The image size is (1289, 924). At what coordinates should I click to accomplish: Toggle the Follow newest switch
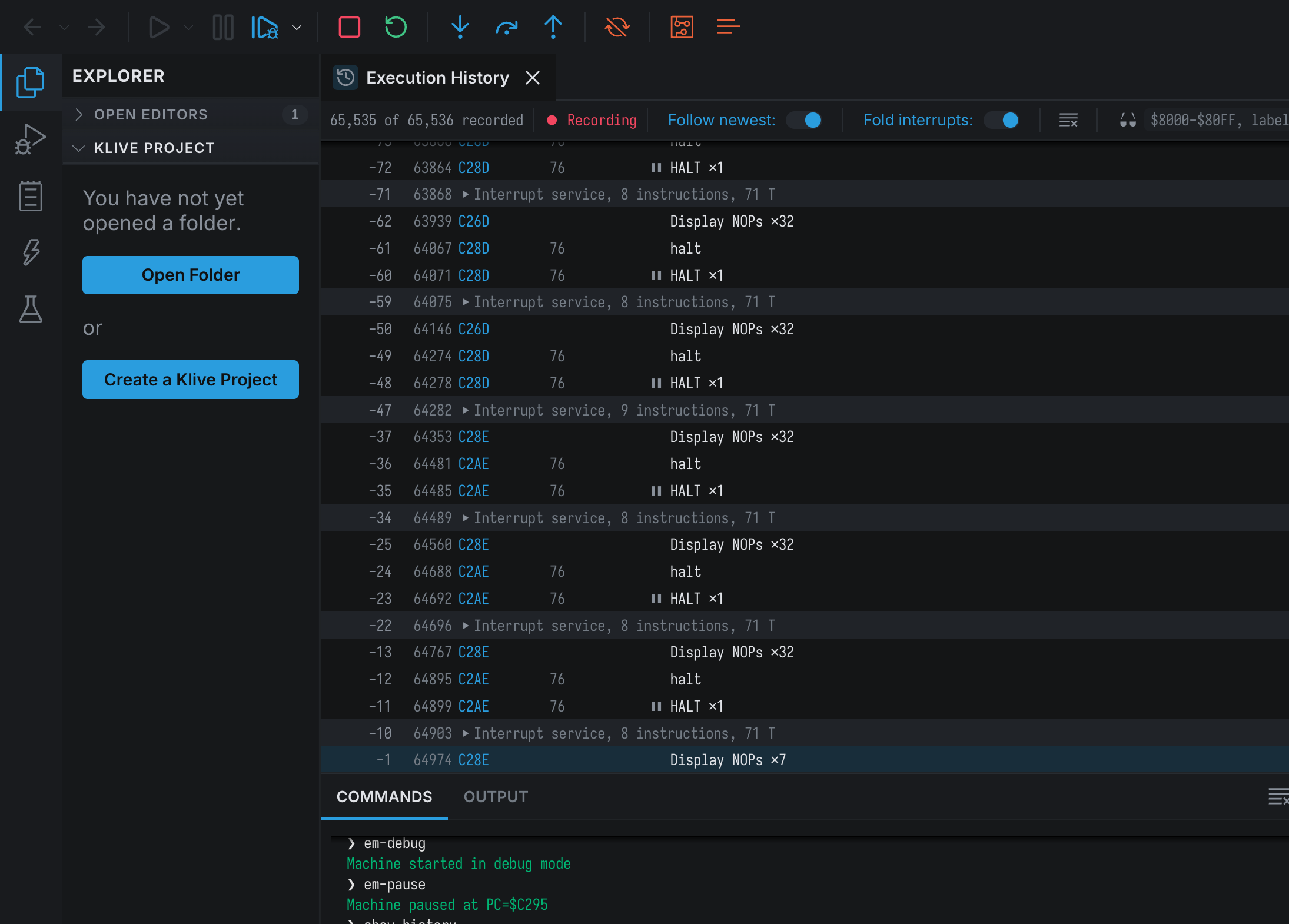point(805,120)
